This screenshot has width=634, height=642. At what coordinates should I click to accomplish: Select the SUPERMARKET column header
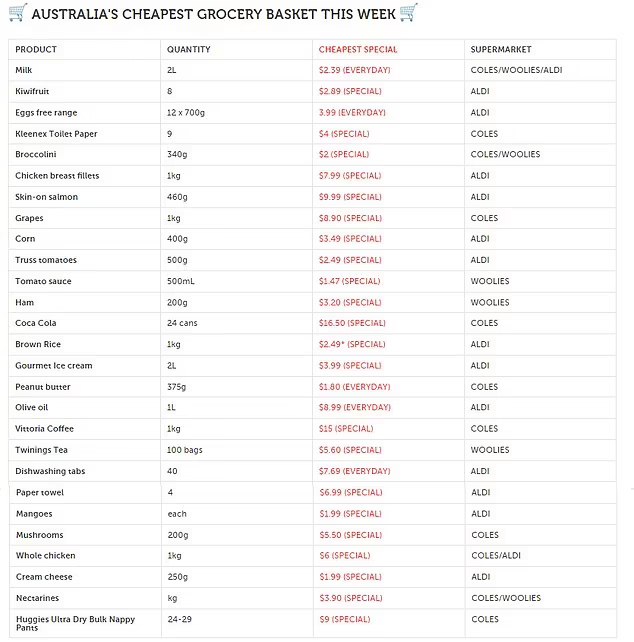[x=501, y=49]
